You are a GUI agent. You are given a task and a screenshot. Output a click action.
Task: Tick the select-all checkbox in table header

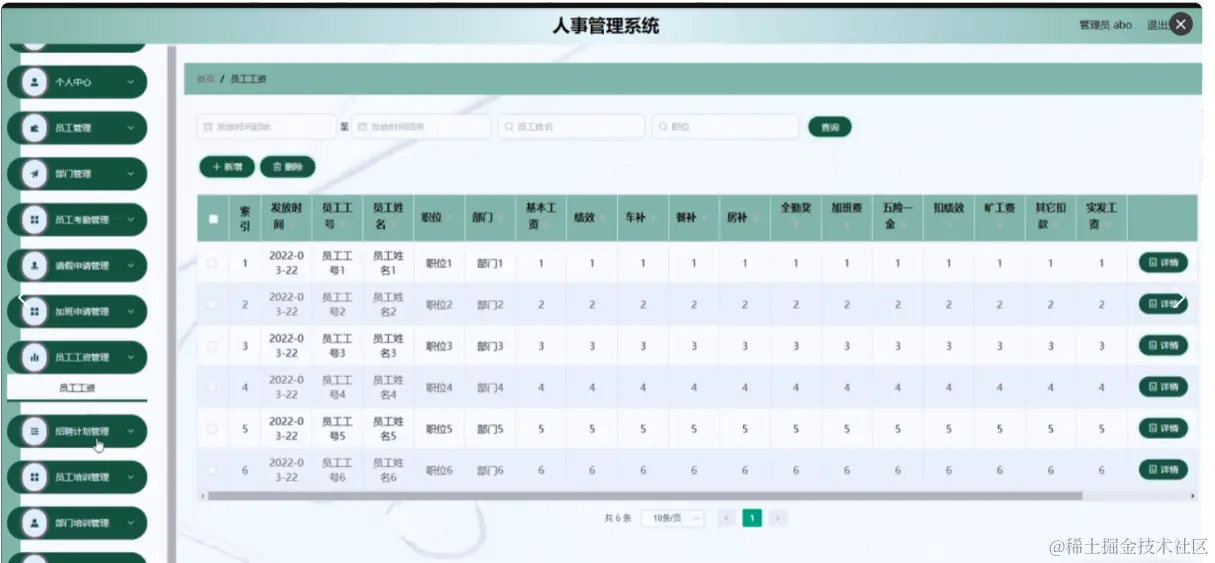pyautogui.click(x=213, y=219)
